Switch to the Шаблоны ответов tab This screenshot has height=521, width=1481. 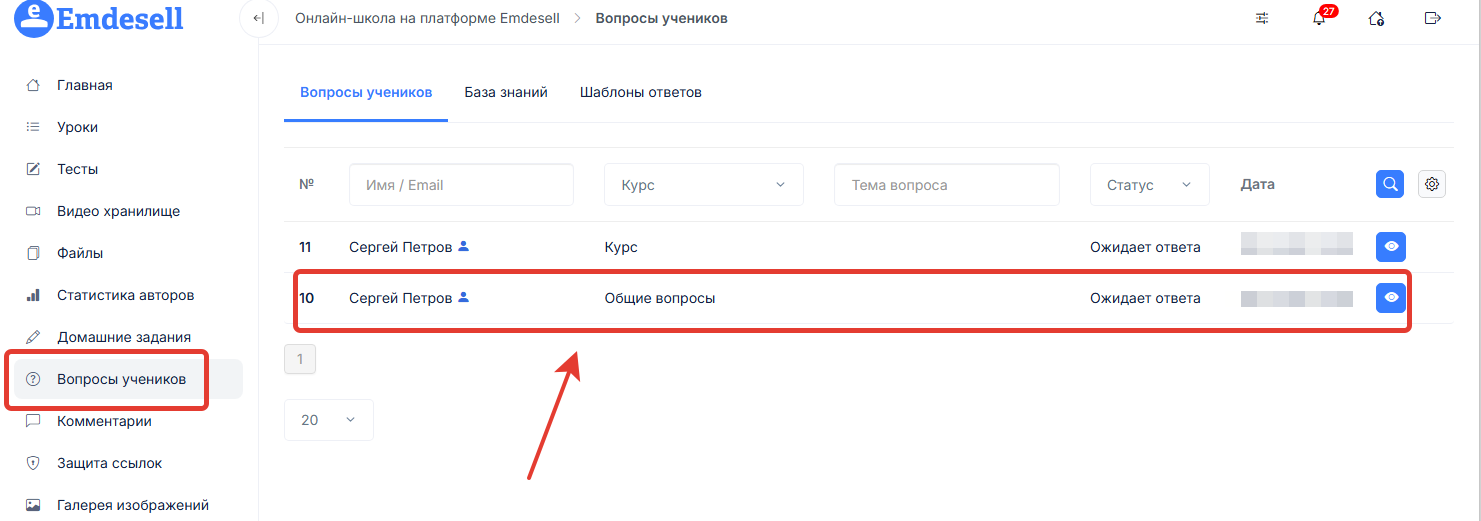pyautogui.click(x=640, y=92)
